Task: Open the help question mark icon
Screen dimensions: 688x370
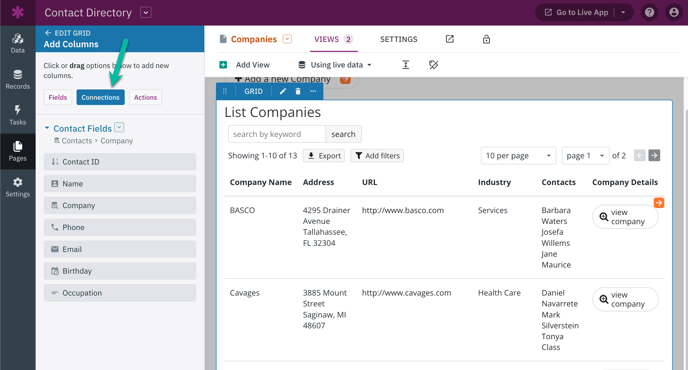Action: tap(649, 12)
